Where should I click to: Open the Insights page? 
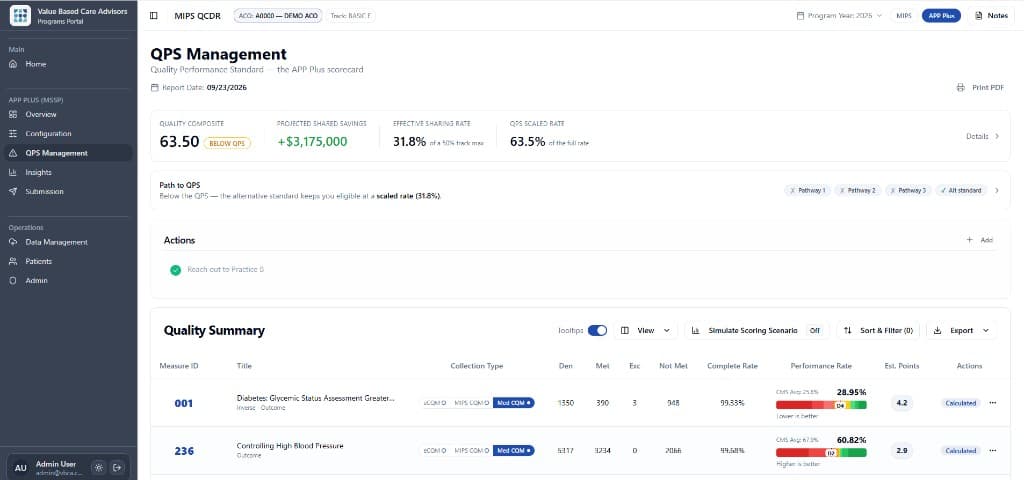[69, 172]
